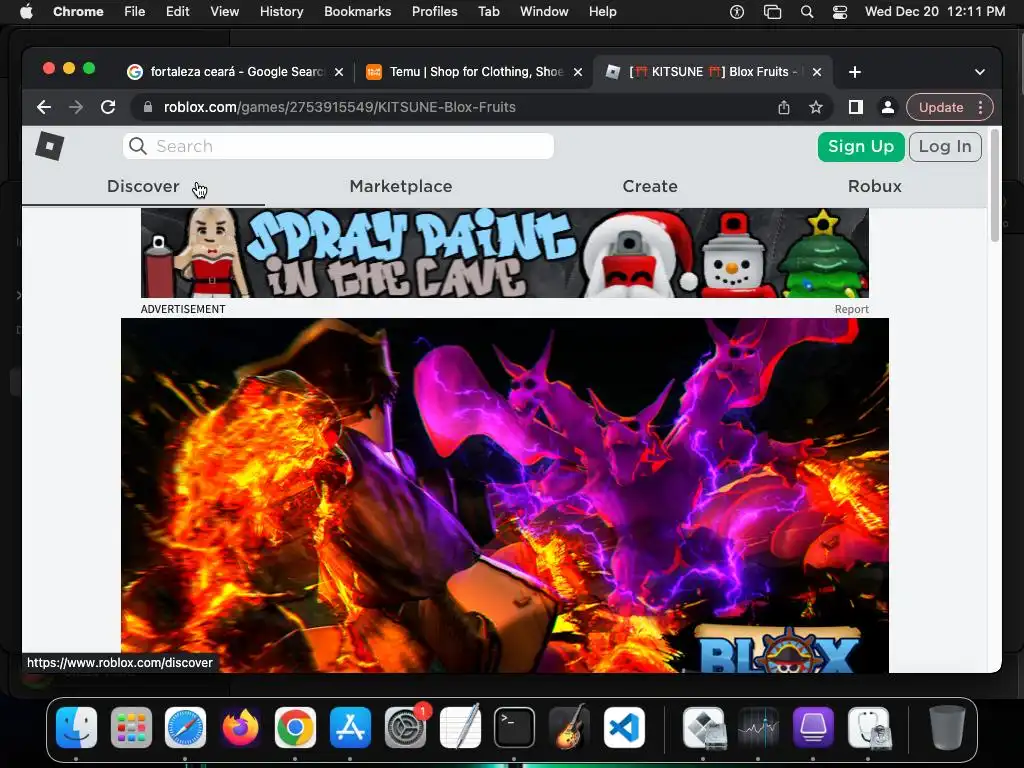Open Visual Studio Code from the dock

tap(624, 728)
